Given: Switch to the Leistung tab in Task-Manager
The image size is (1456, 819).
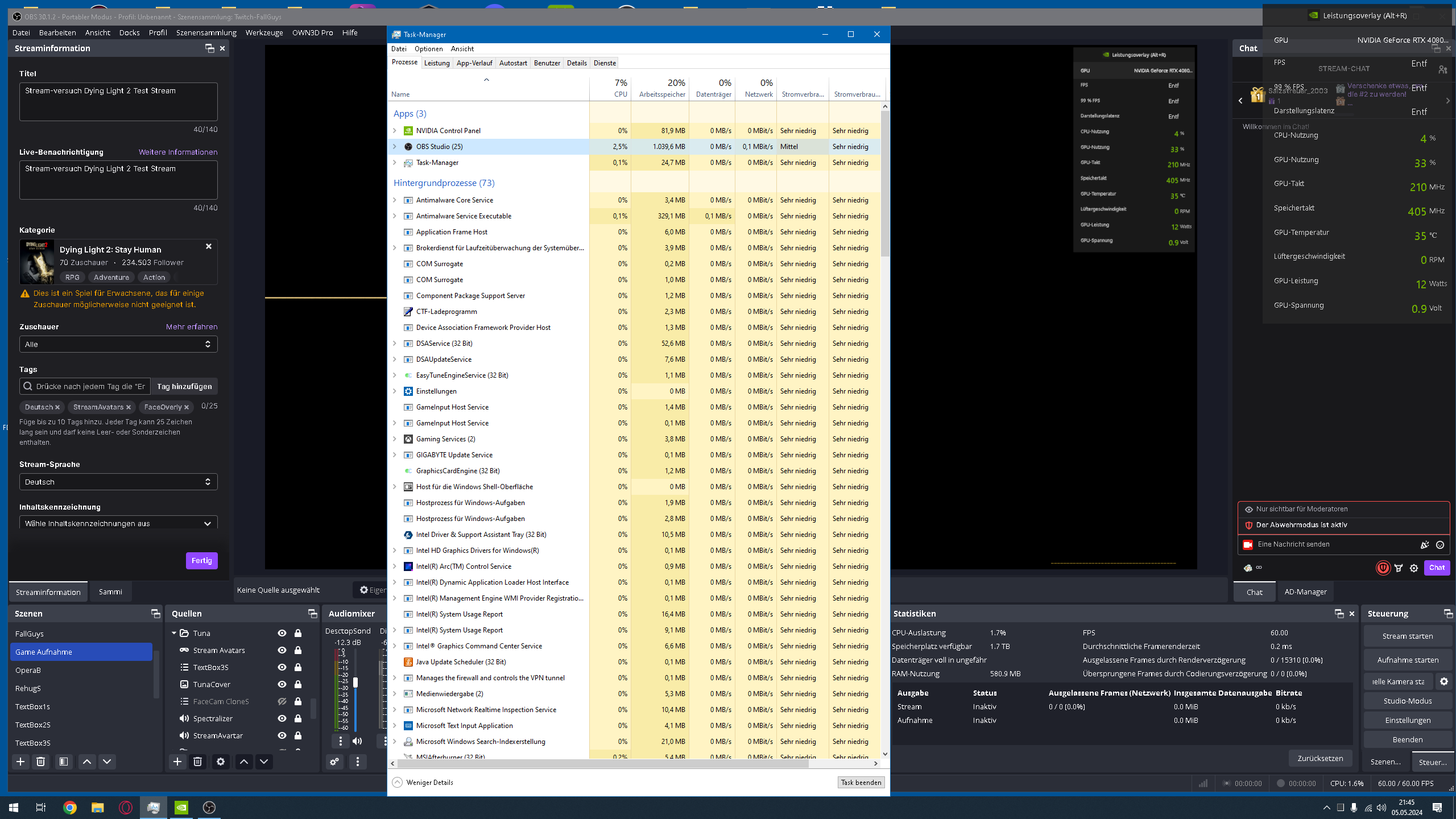Looking at the screenshot, I should click(x=437, y=63).
